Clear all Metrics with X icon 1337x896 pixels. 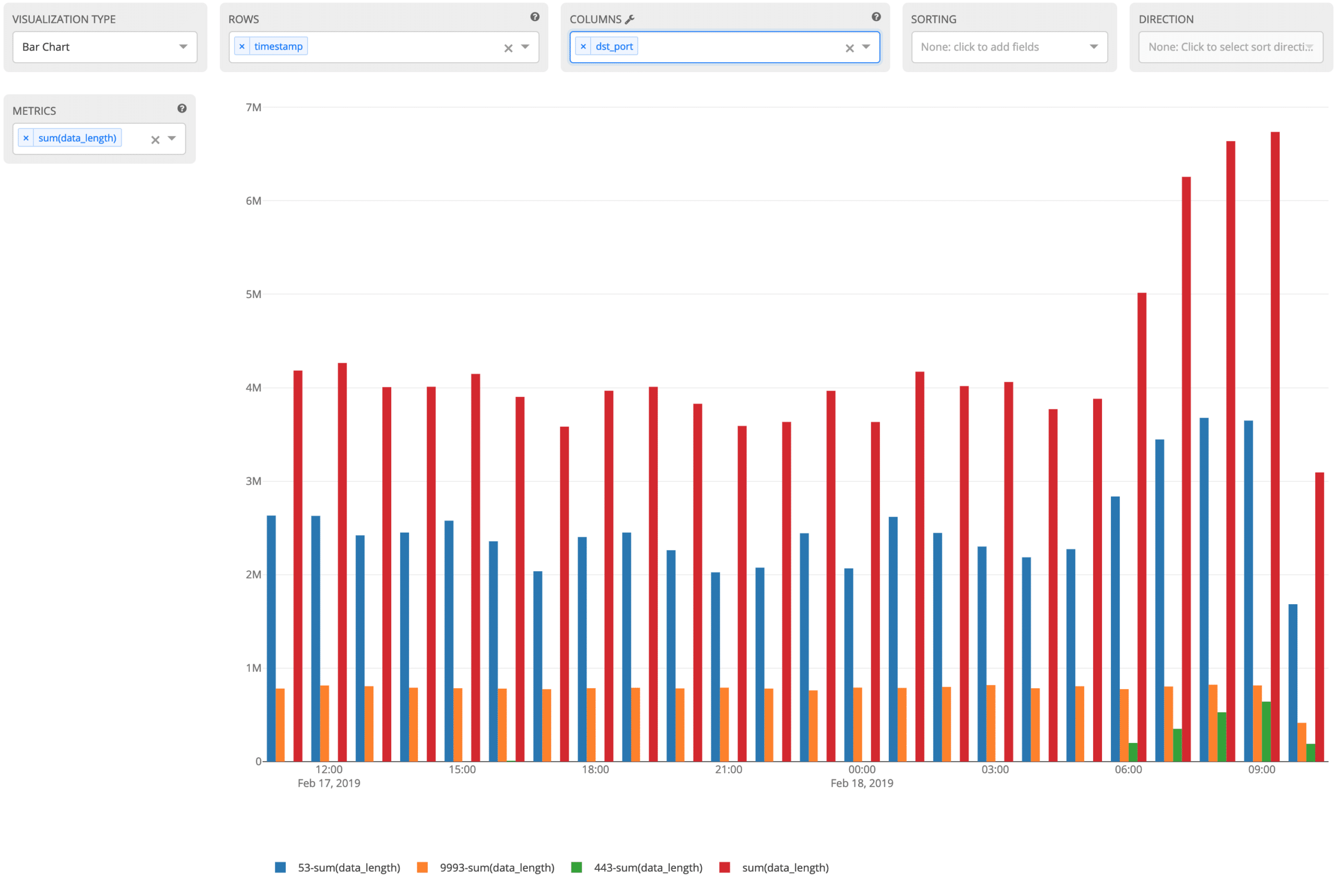(x=155, y=139)
